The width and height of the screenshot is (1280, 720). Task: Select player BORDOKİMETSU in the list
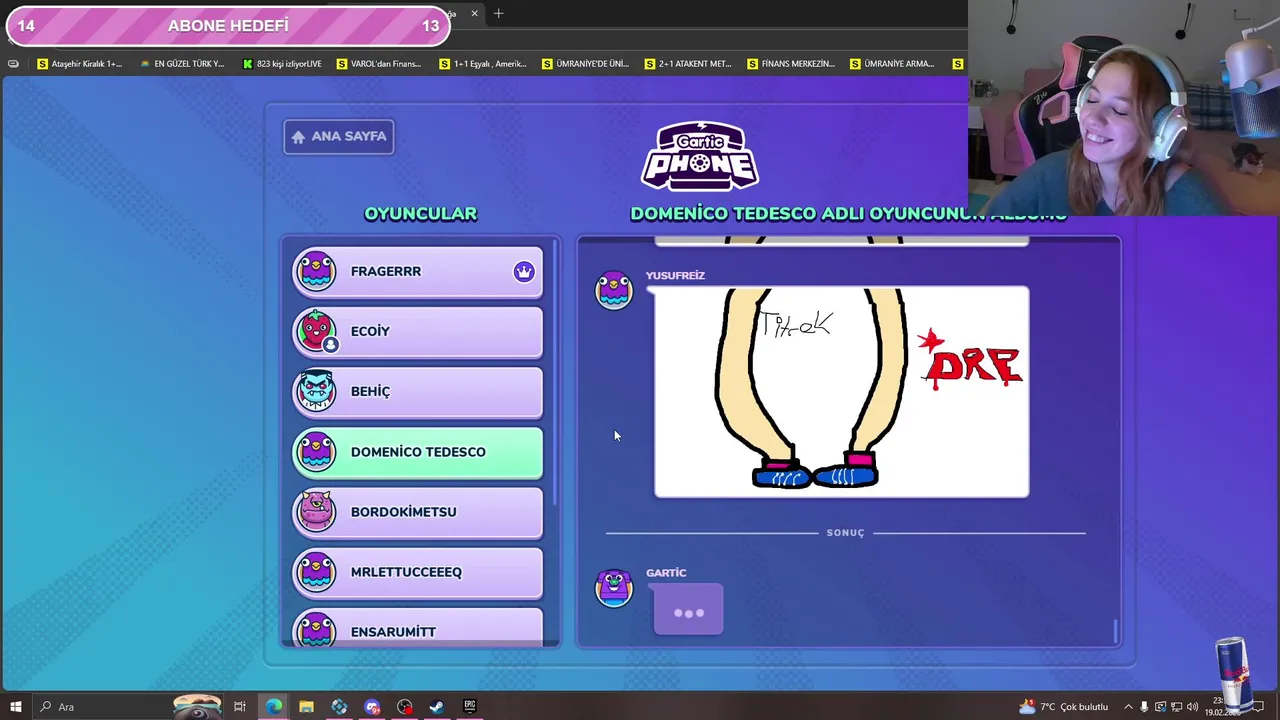pyautogui.click(x=418, y=512)
